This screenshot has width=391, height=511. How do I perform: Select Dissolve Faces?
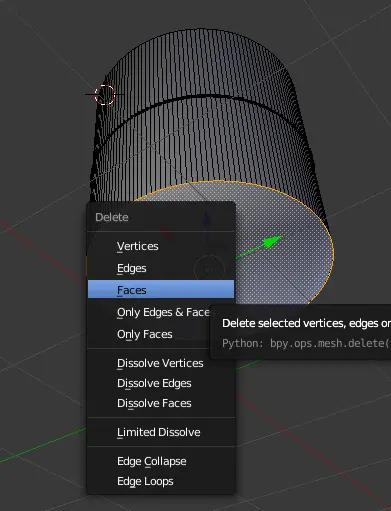(161, 403)
